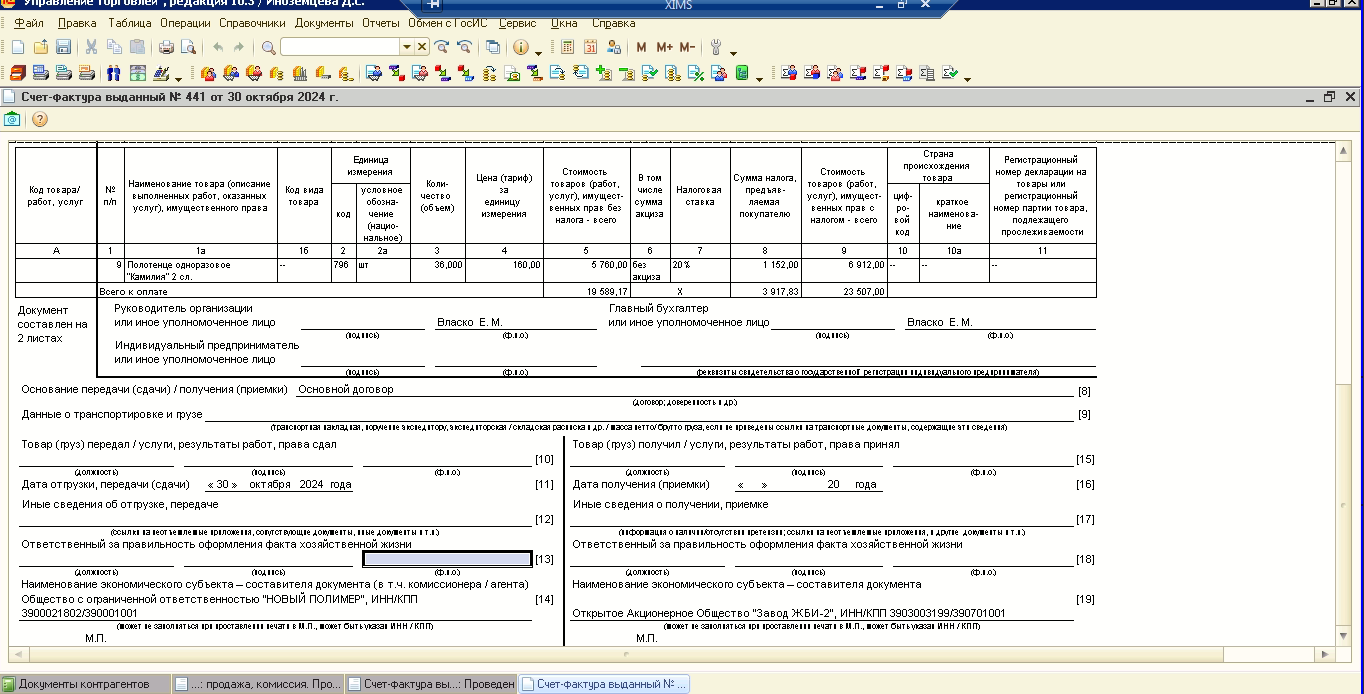Click total cell 19 589,17

coord(586,291)
